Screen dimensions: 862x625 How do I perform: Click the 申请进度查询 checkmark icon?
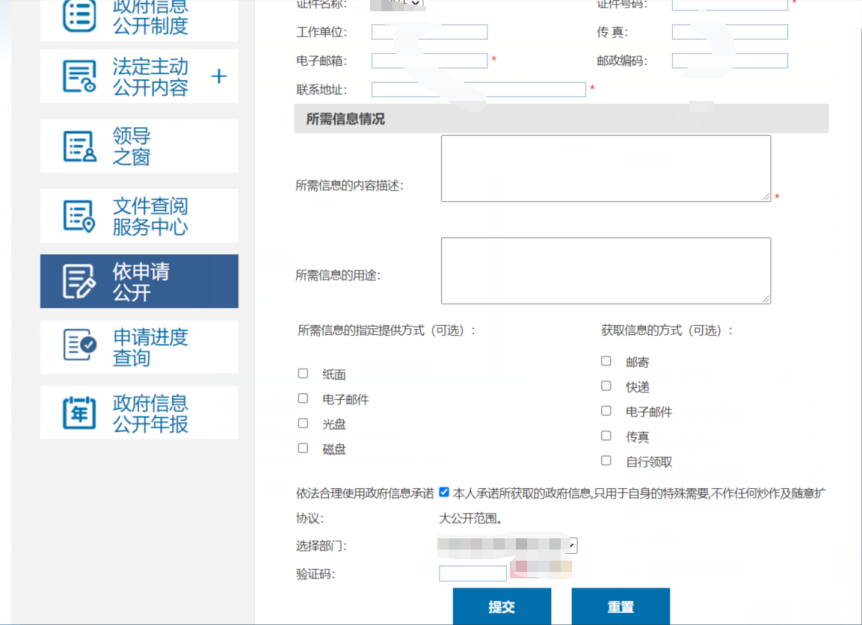click(x=80, y=346)
